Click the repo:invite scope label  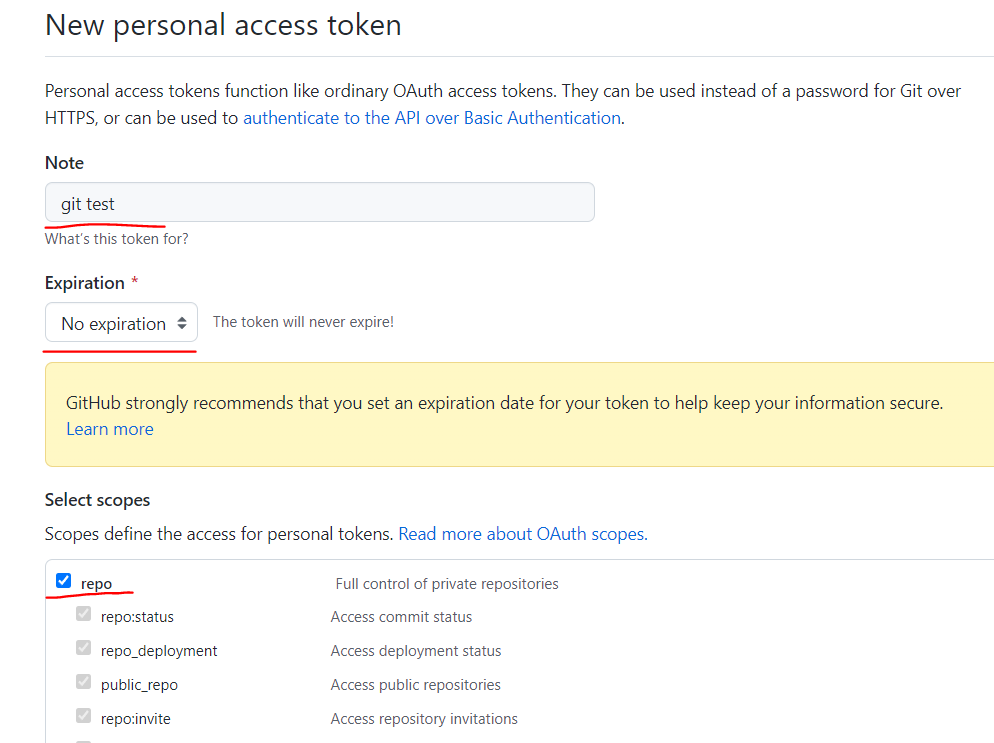click(x=136, y=719)
